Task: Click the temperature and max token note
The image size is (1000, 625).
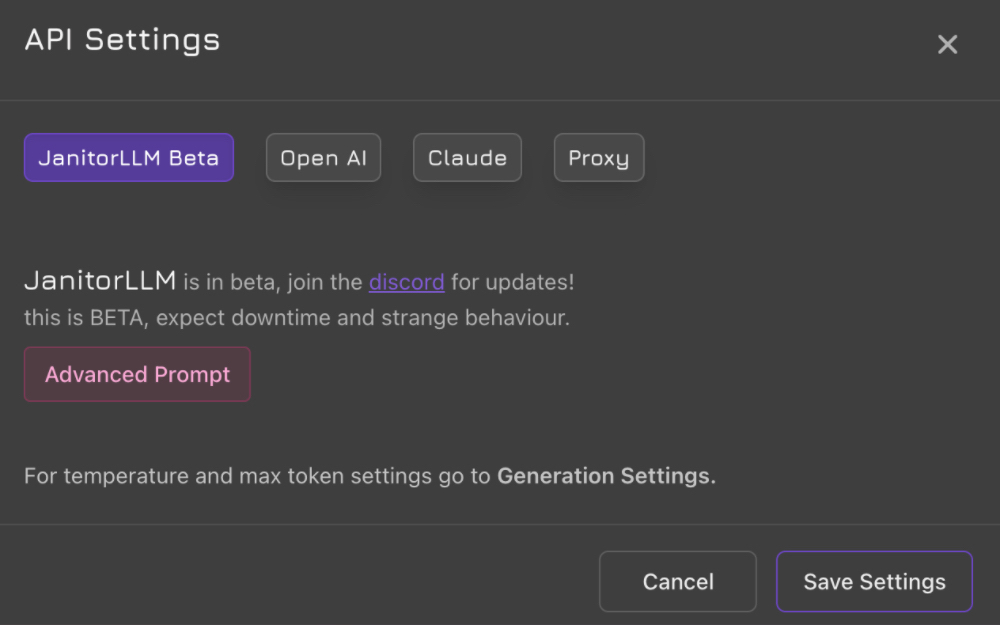Action: click(x=260, y=476)
